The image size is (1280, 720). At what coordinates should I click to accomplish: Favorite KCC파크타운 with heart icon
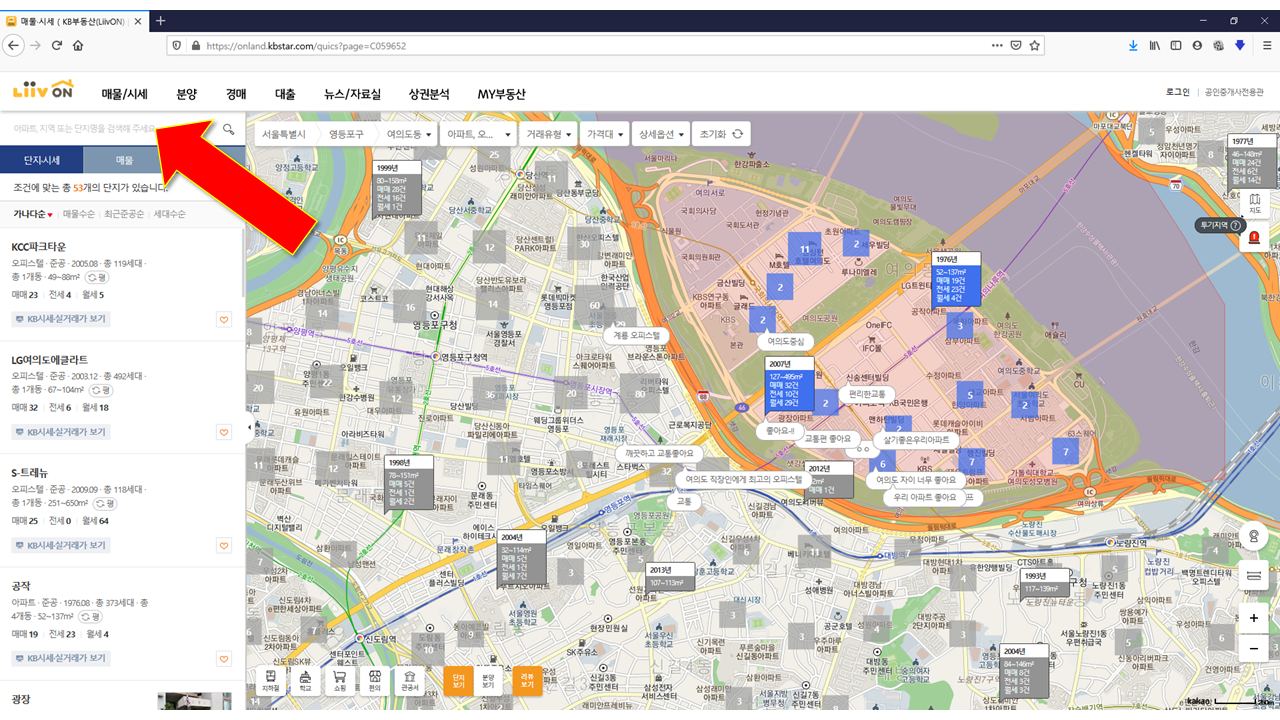pos(224,320)
